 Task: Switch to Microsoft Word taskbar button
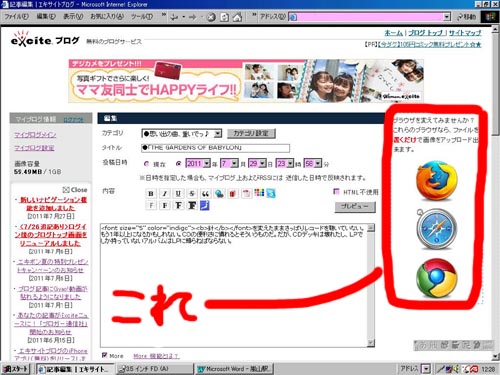coord(235,369)
